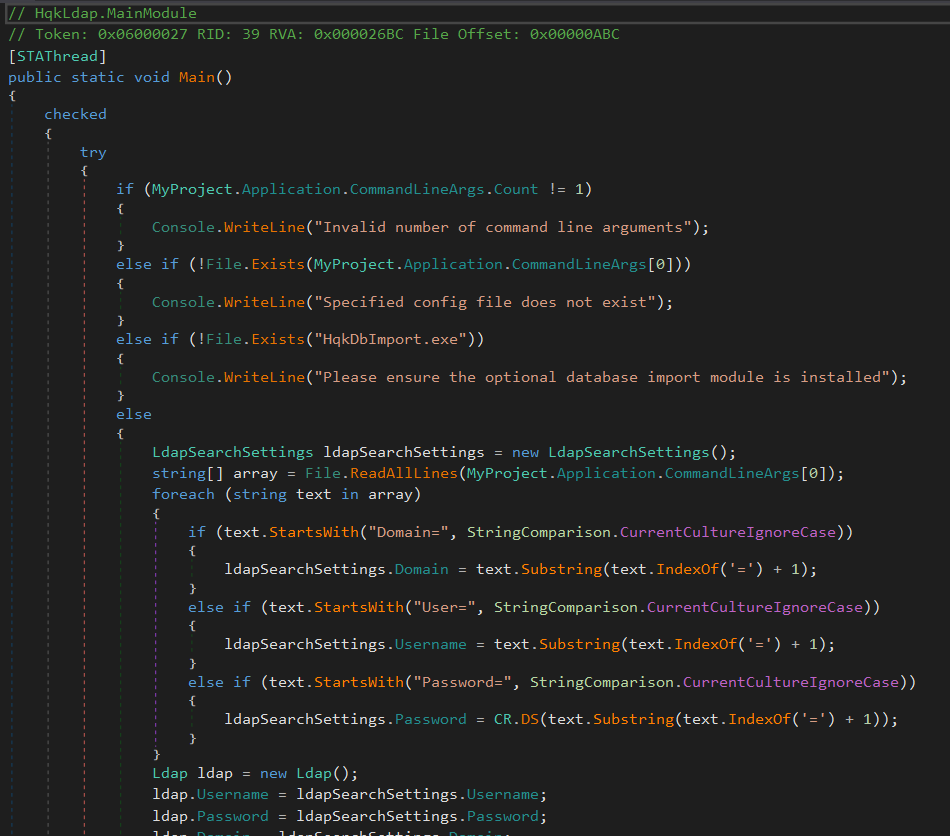Viewport: 950px width, 836px height.
Task: Click Password property assigned from CR.DS
Action: (431, 720)
